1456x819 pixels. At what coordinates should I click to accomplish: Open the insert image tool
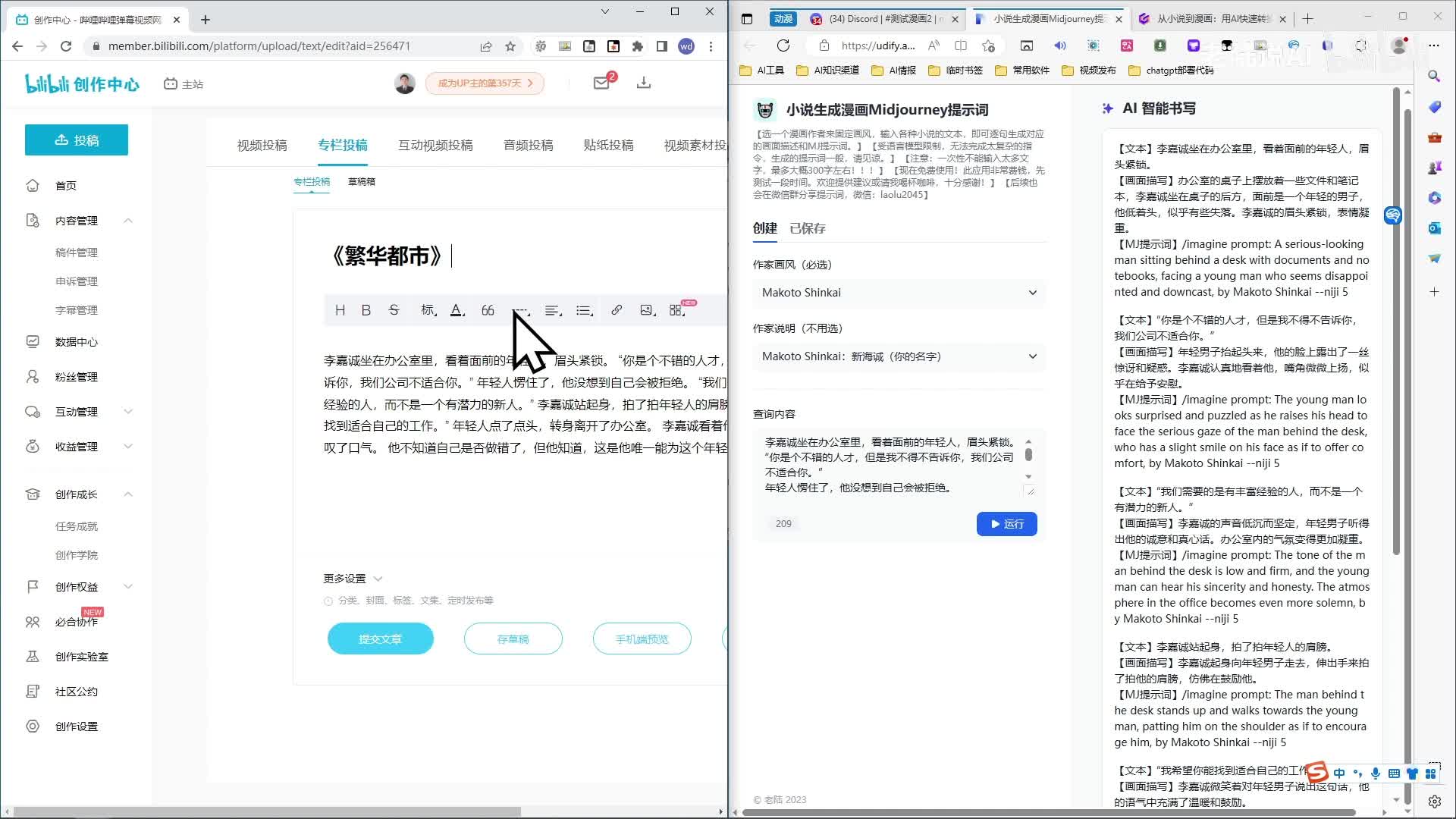pyautogui.click(x=647, y=310)
